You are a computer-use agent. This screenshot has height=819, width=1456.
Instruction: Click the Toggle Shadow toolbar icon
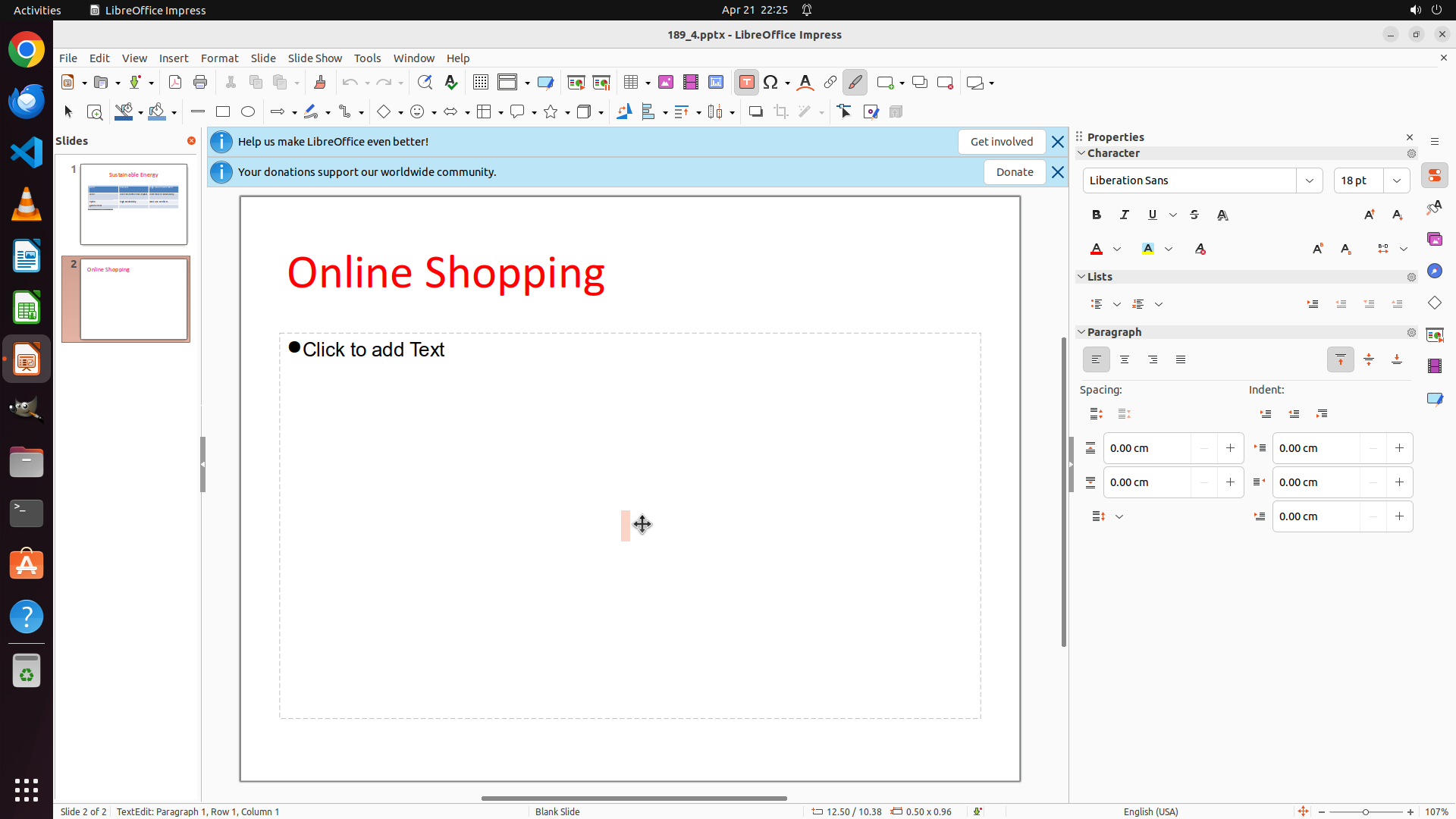coord(755,112)
